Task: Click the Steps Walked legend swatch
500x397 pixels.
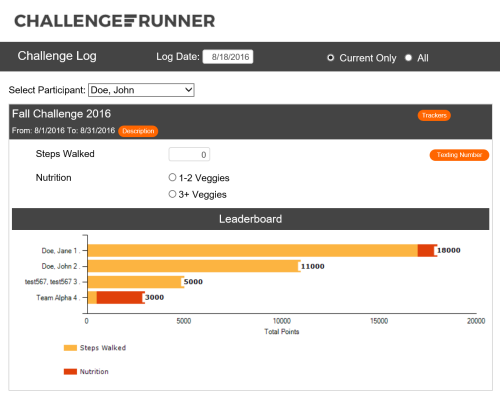Action: click(70, 348)
